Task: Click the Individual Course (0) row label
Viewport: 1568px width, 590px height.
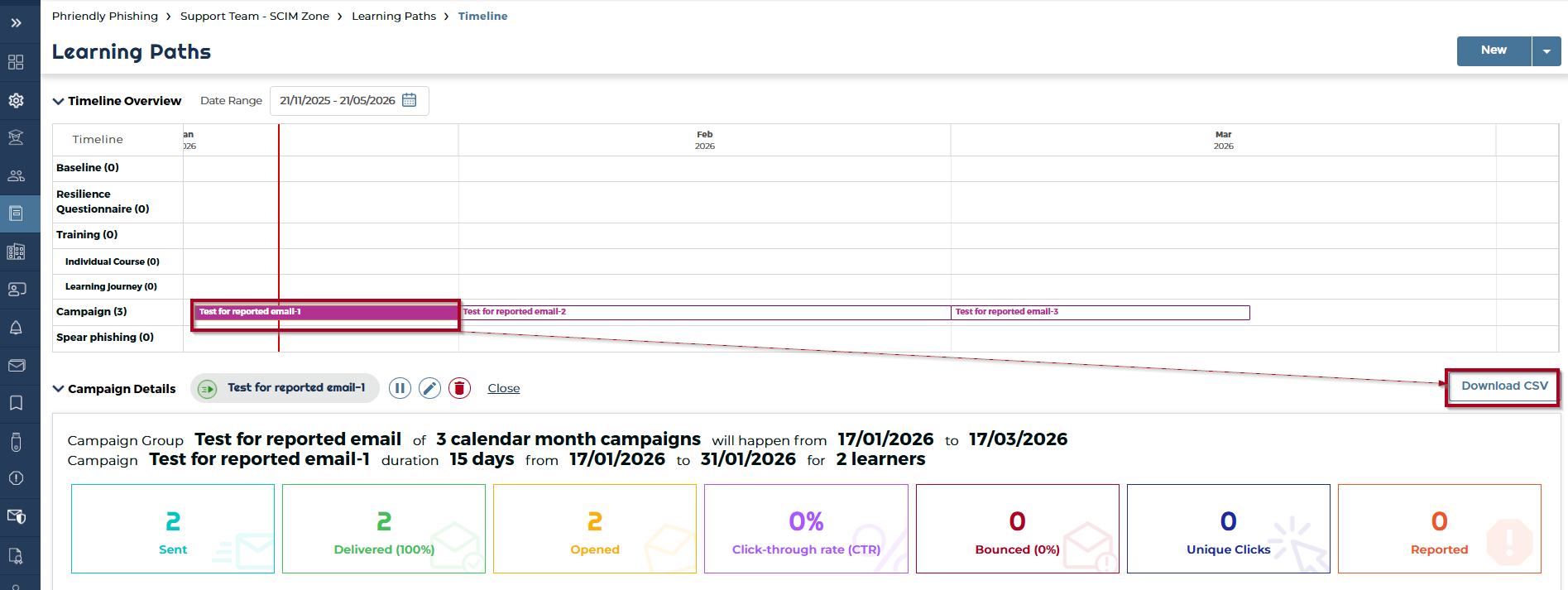Action: coord(113,261)
